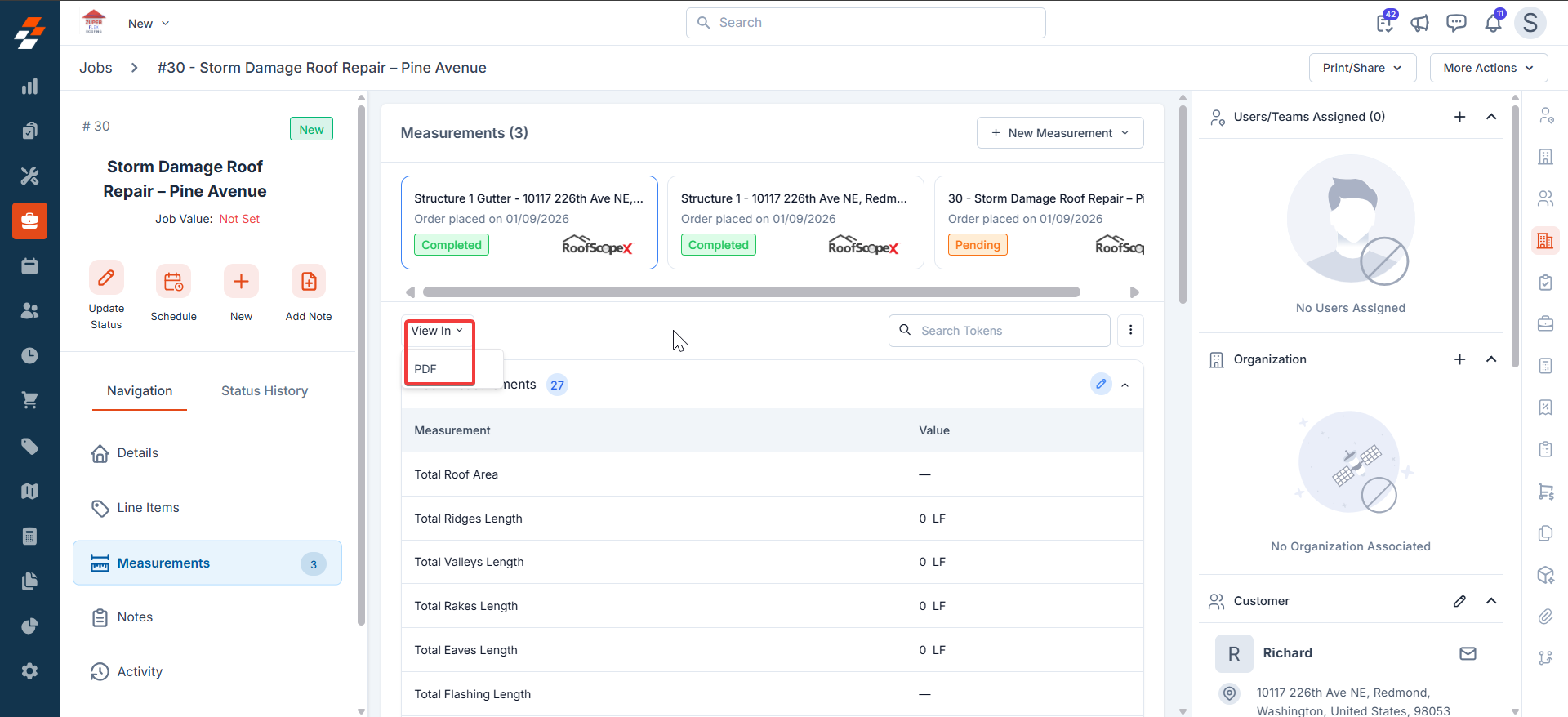Click the right arrow of cards scrollbar

click(x=1134, y=292)
